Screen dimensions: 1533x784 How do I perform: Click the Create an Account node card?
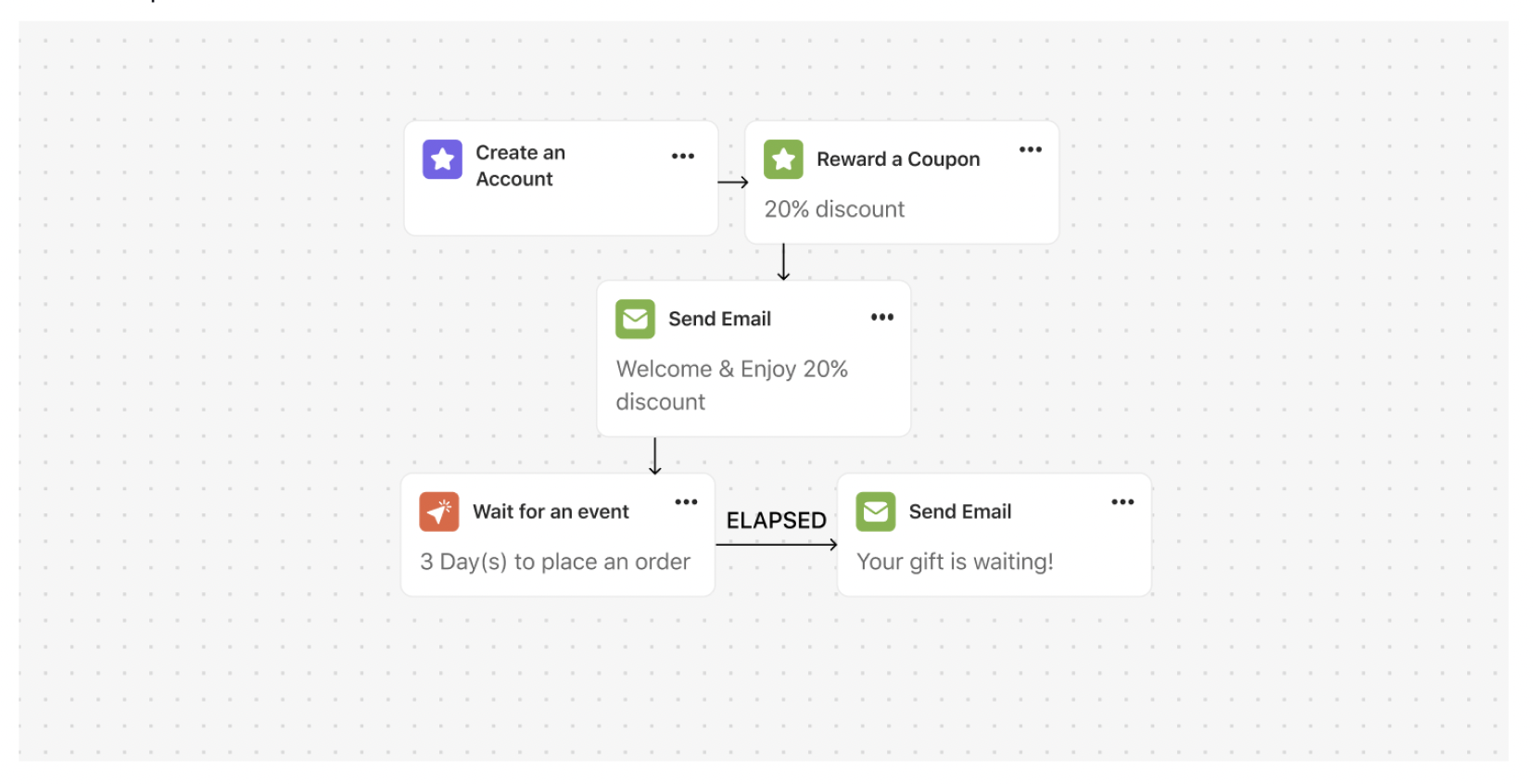pyautogui.click(x=560, y=177)
